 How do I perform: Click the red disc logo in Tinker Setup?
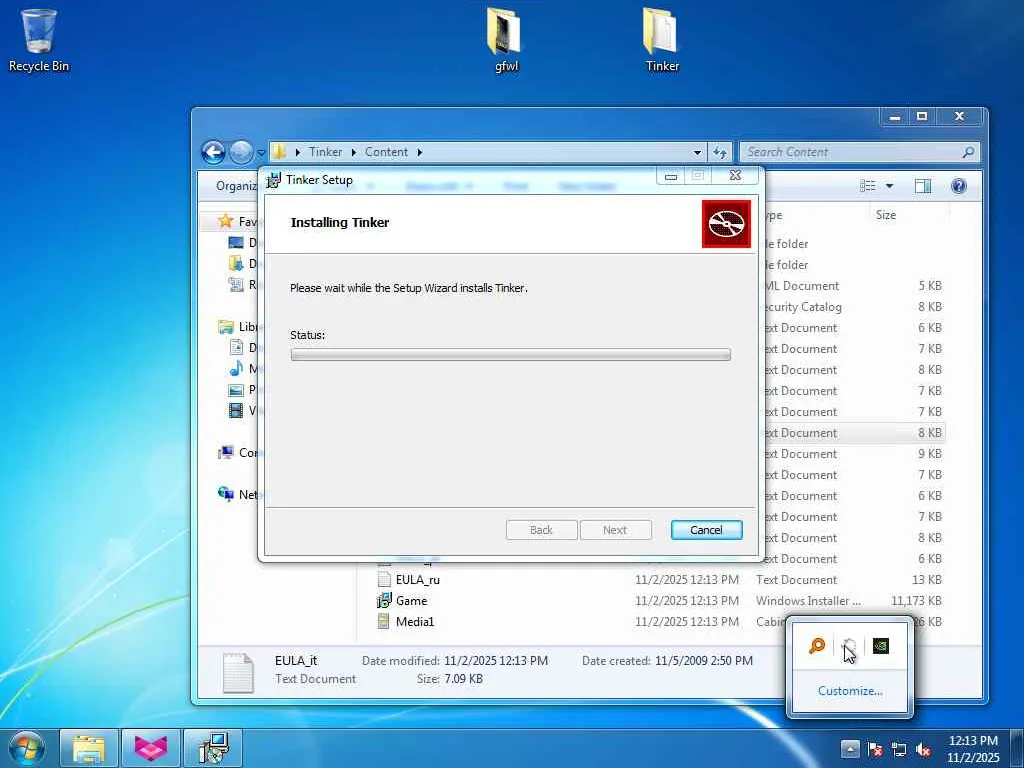tap(726, 224)
